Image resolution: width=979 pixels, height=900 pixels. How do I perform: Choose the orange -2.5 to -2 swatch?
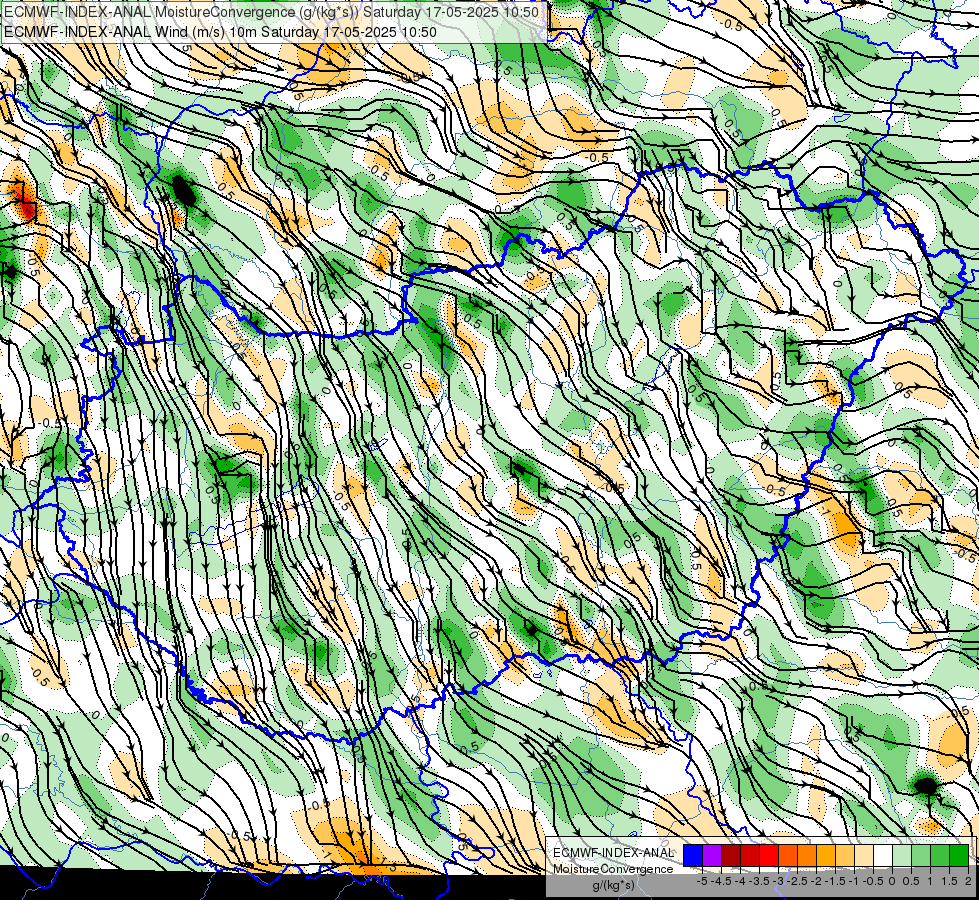pos(807,855)
